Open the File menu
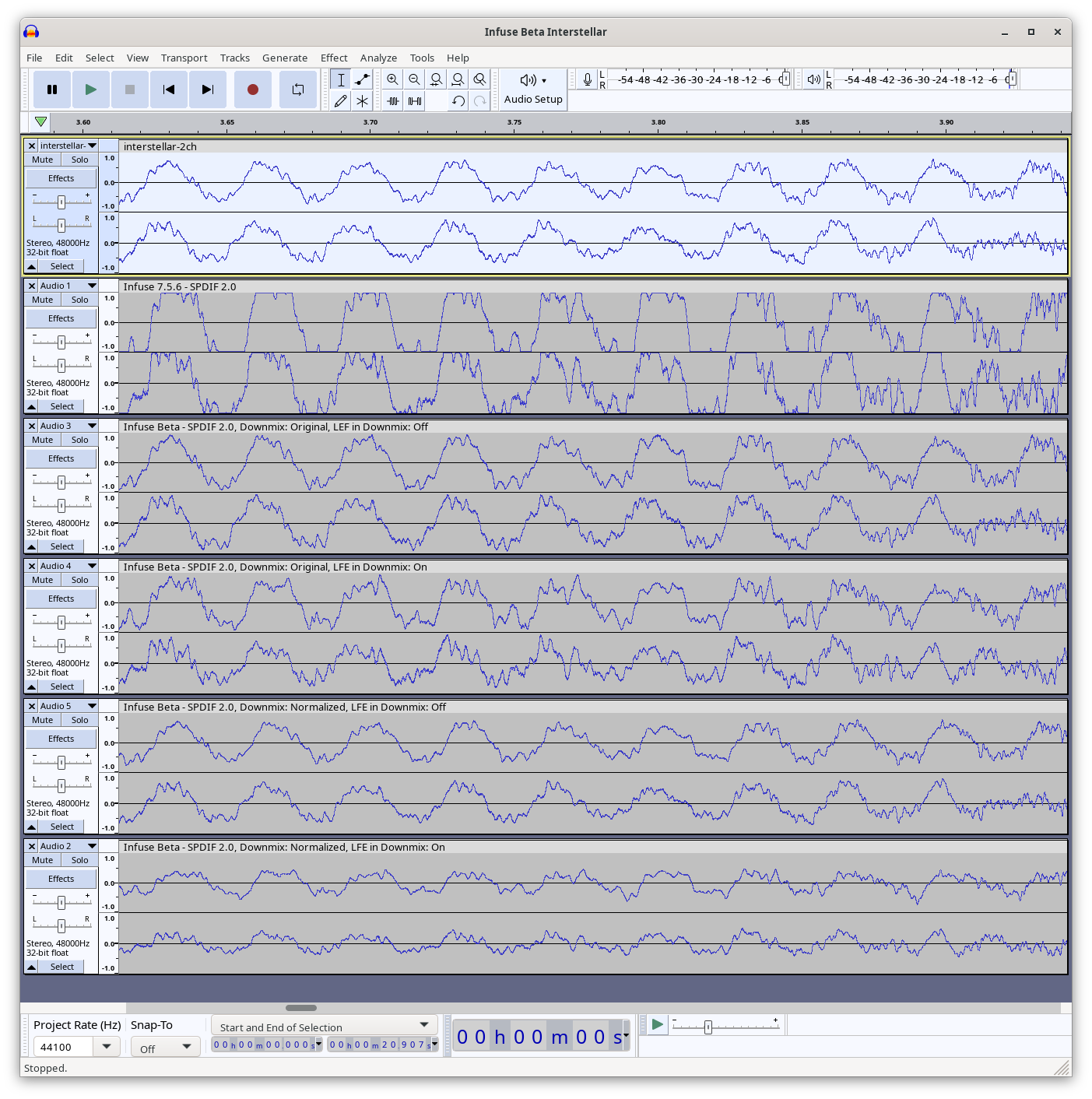The height and width of the screenshot is (1099, 1092). pyautogui.click(x=34, y=58)
